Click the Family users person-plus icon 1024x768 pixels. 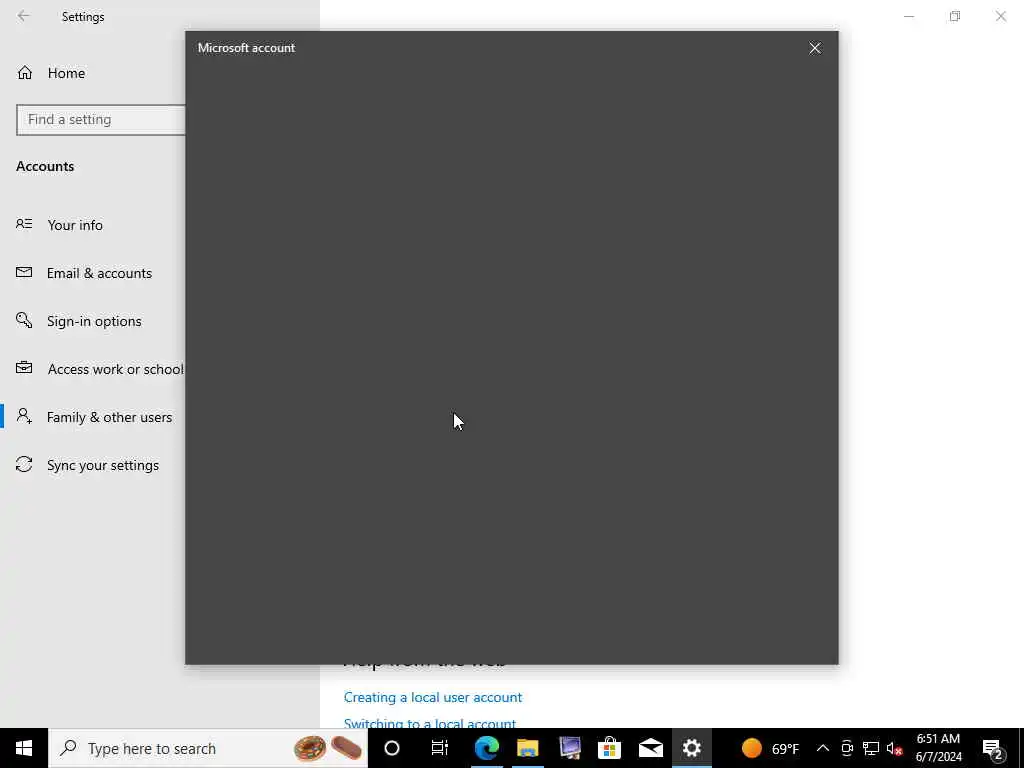tap(24, 416)
